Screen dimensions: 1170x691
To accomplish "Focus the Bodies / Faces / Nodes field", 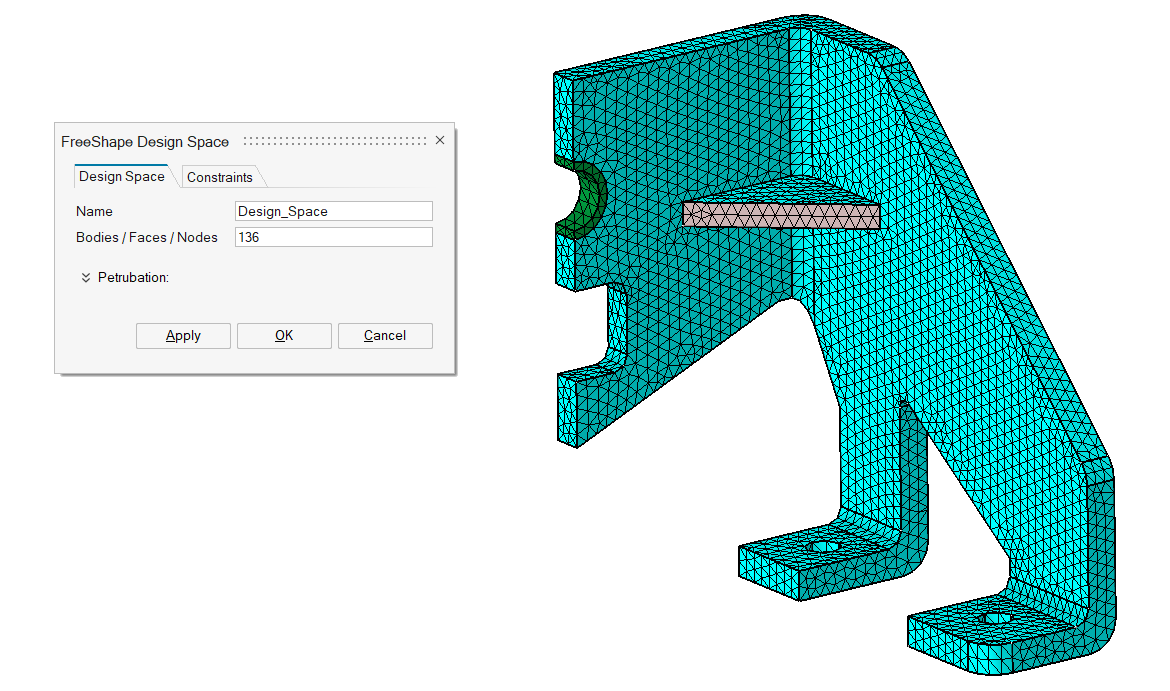I will [333, 237].
